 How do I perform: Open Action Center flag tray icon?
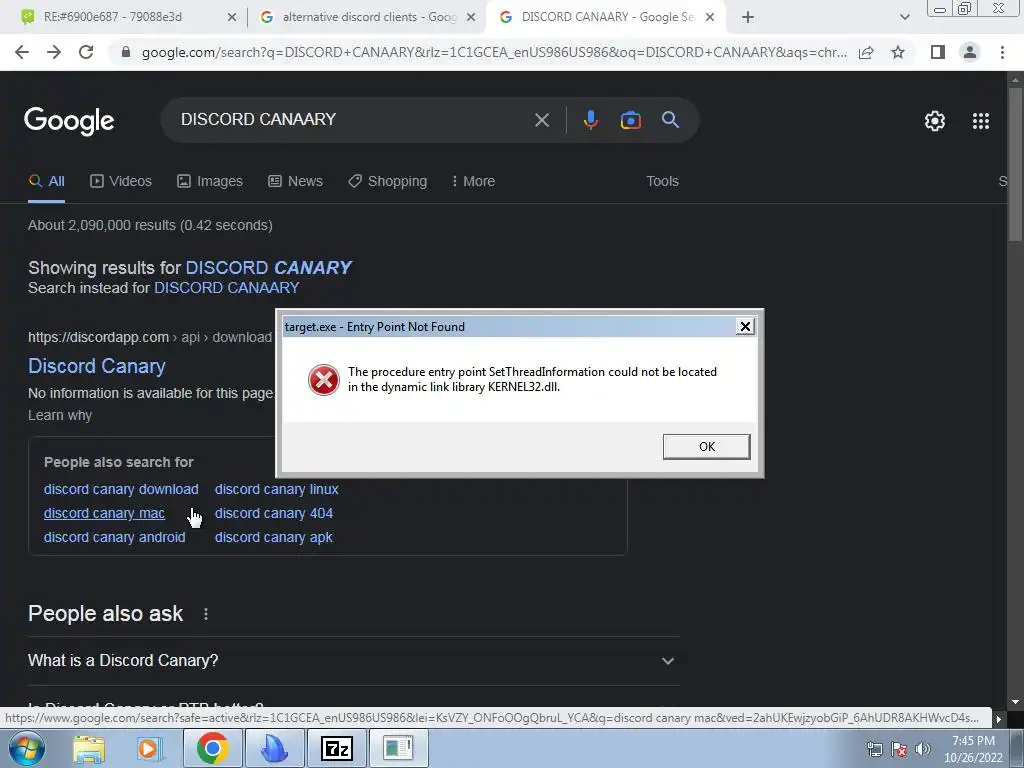click(x=899, y=749)
